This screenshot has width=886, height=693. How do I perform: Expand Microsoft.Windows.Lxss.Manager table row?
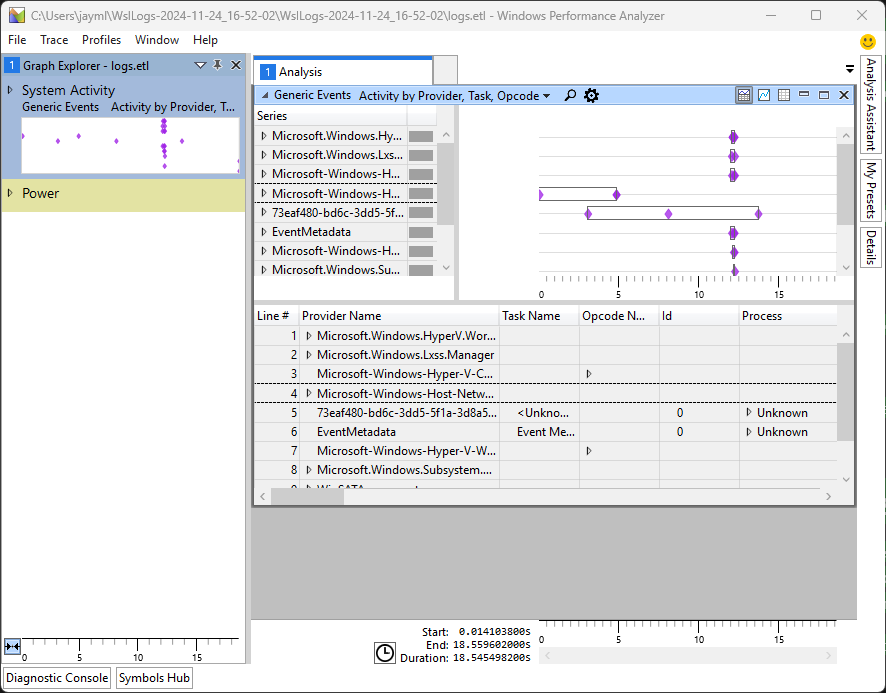[x=309, y=355]
